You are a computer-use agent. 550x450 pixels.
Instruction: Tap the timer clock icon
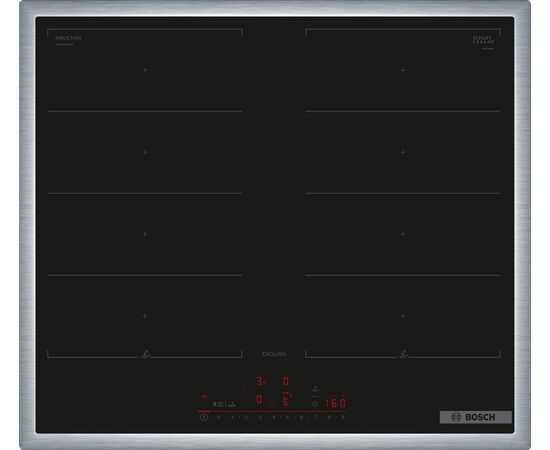(x=315, y=404)
